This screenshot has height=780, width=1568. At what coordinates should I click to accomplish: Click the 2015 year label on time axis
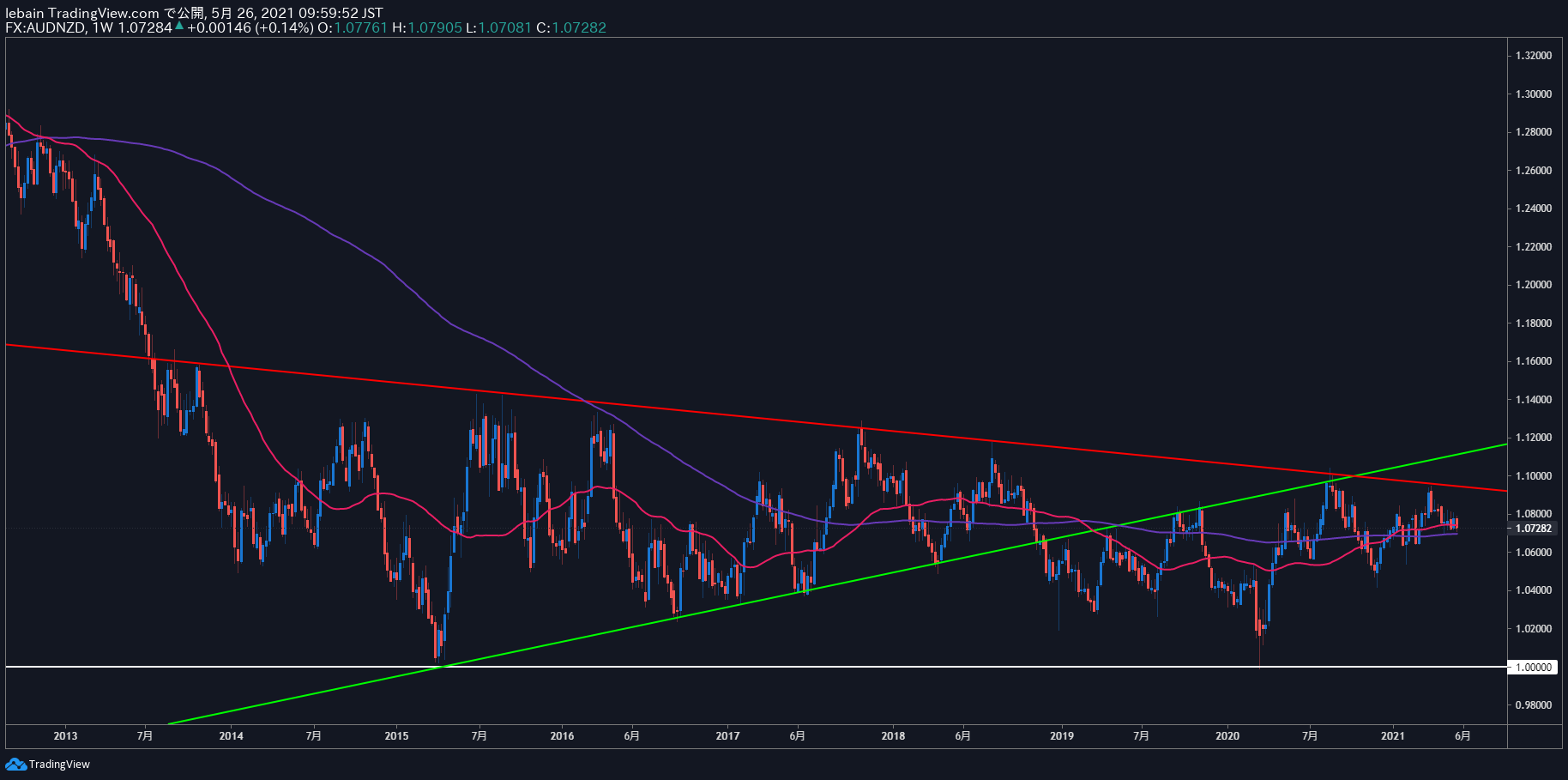(396, 735)
